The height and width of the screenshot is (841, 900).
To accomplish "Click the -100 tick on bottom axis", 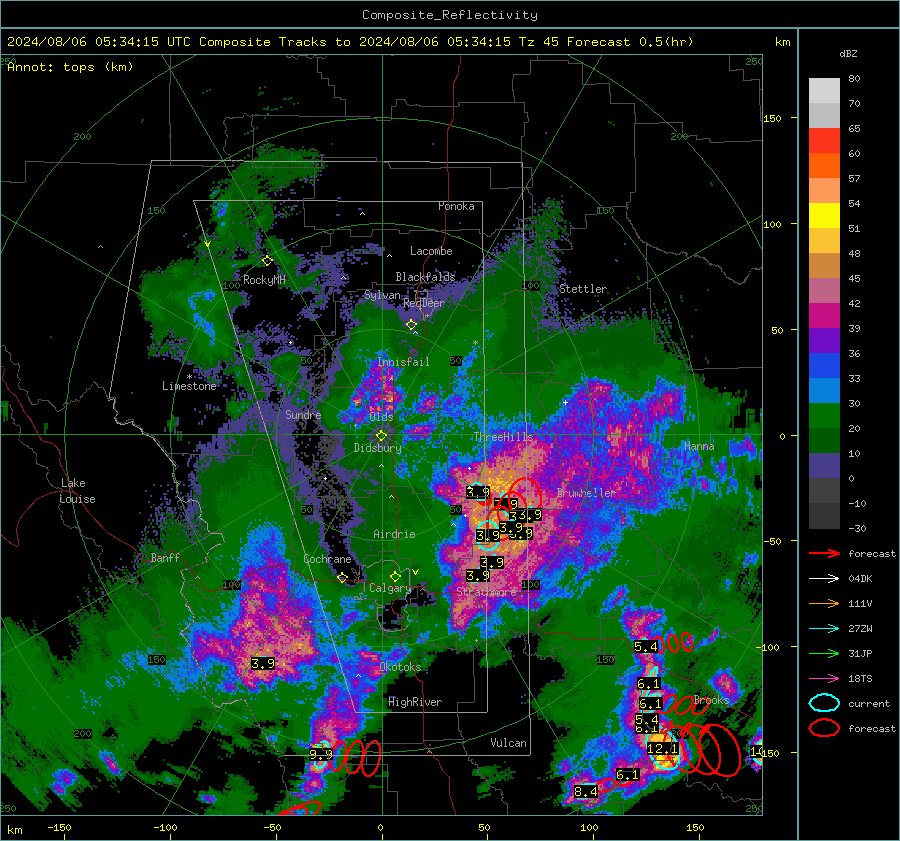I will [x=165, y=828].
